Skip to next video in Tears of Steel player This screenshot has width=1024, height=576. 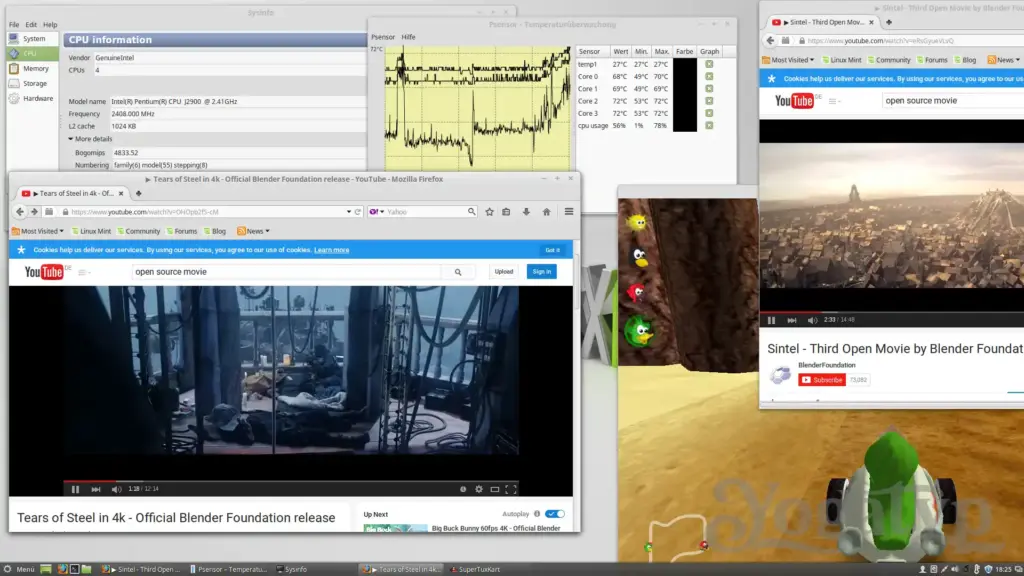coord(96,489)
